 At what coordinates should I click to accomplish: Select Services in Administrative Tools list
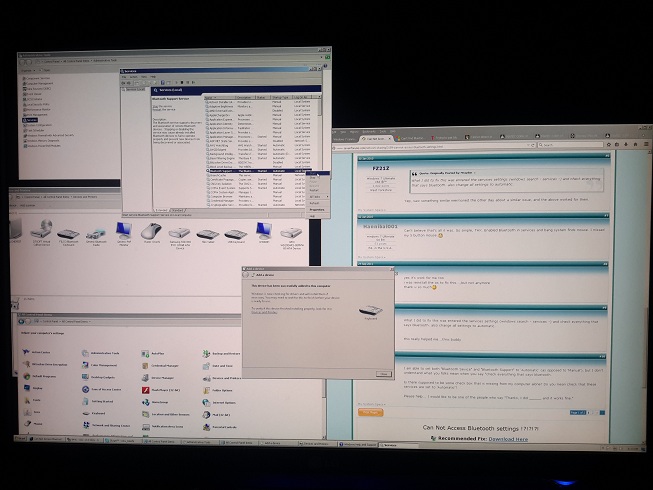point(30,120)
